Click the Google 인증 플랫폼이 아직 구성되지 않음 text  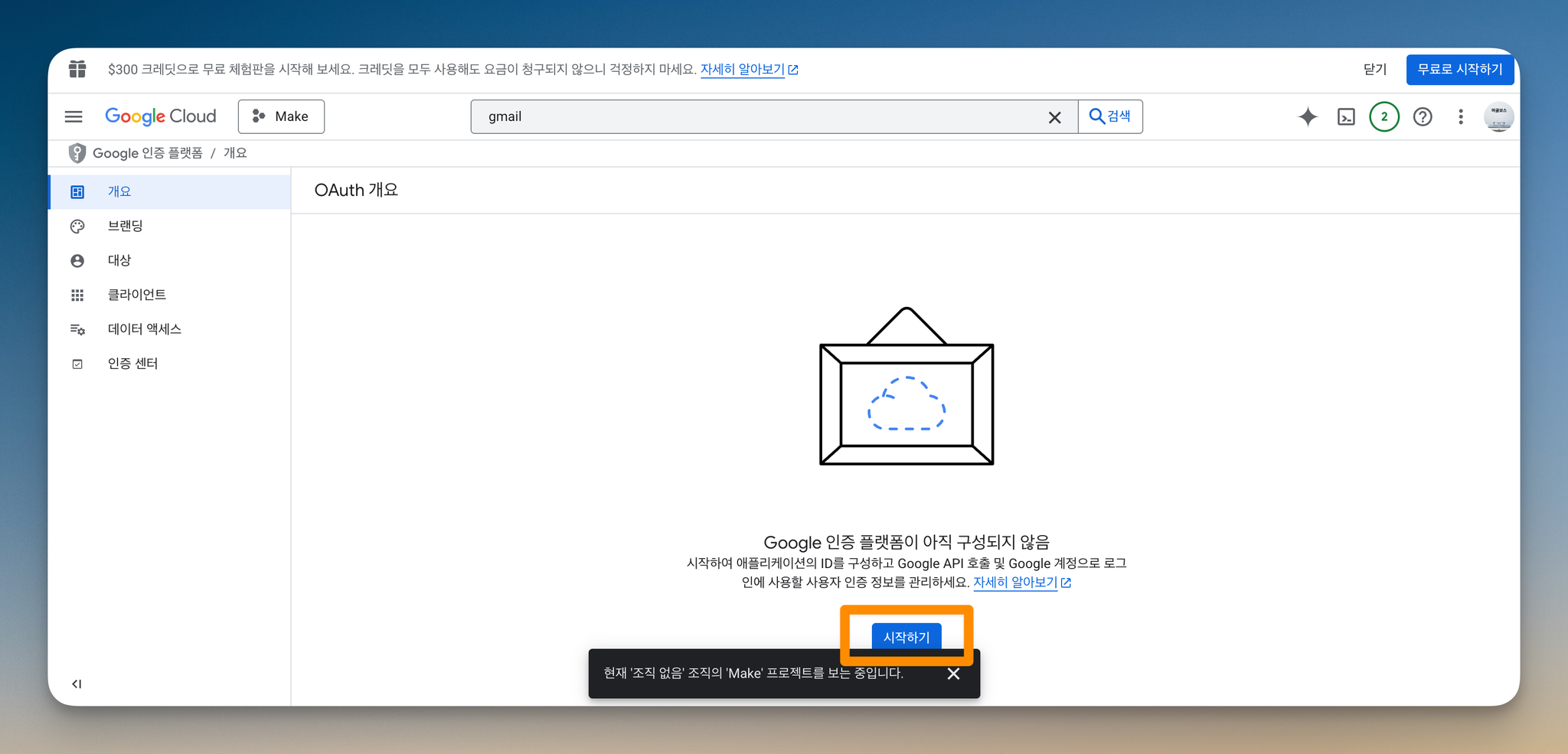906,542
